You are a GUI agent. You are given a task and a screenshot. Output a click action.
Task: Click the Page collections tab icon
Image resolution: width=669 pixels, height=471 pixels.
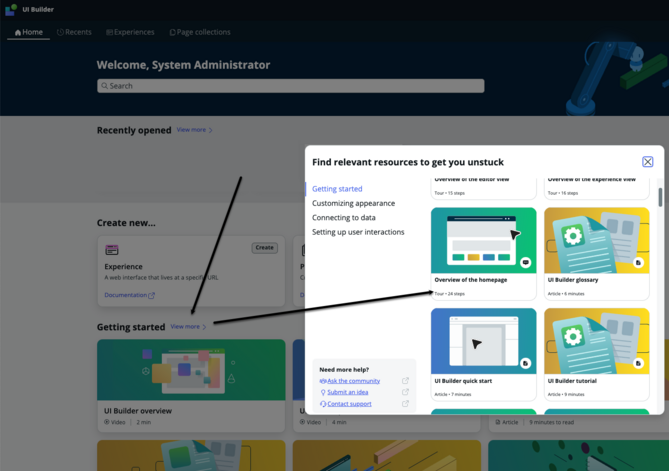click(172, 32)
